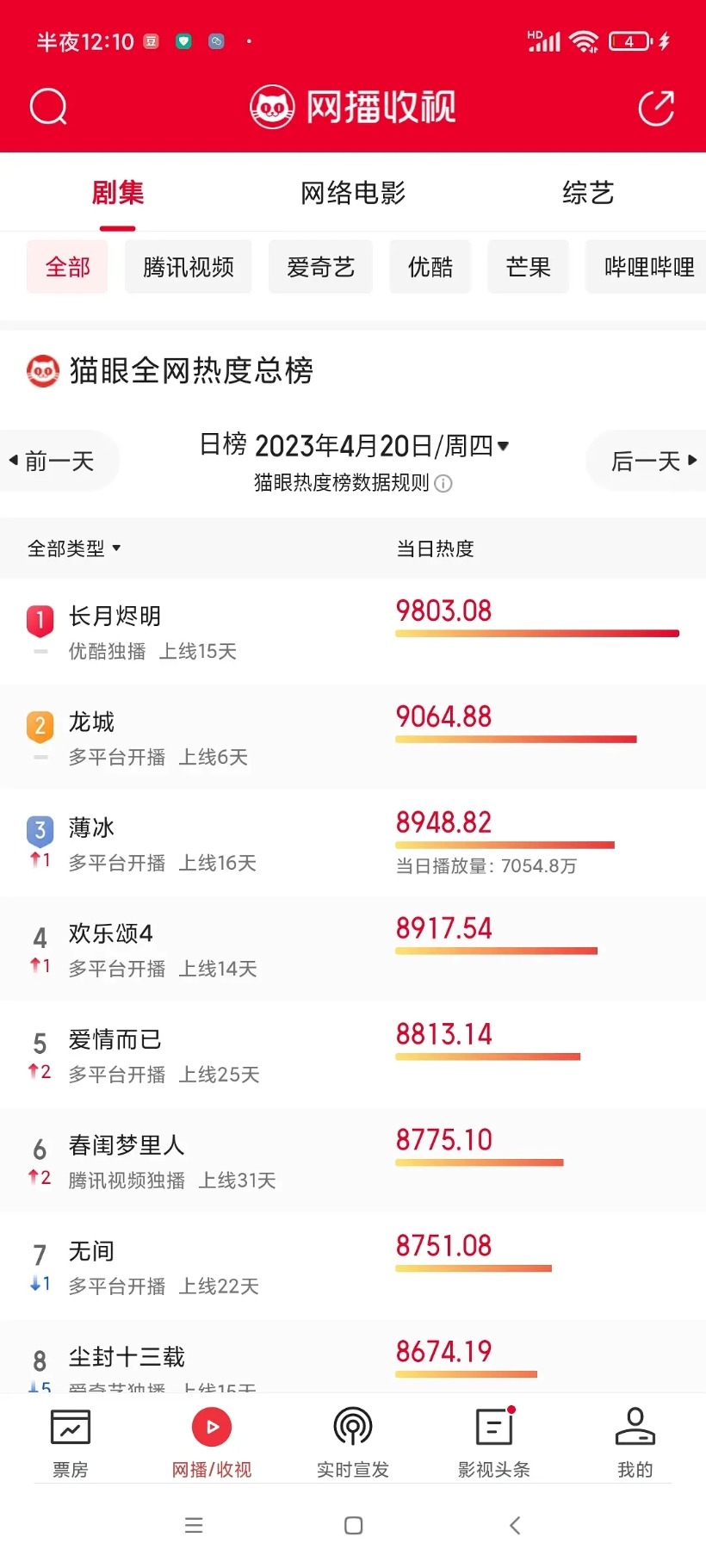Image resolution: width=706 pixels, height=1568 pixels.
Task: Go to 后一天 next day
Action: pos(653,462)
